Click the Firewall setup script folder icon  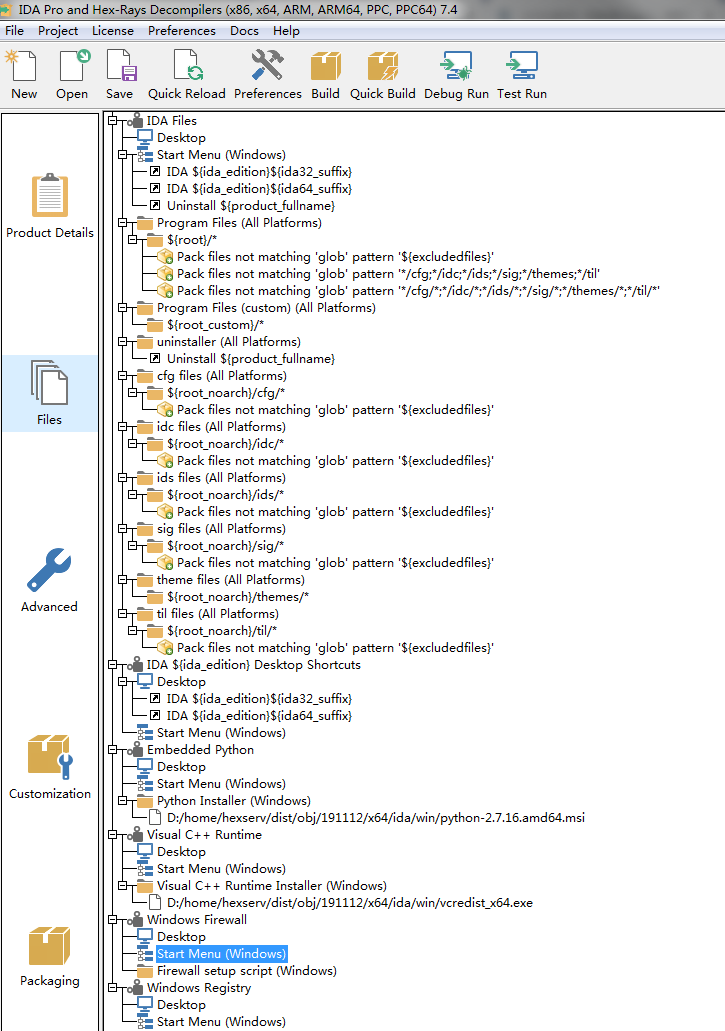(x=145, y=971)
